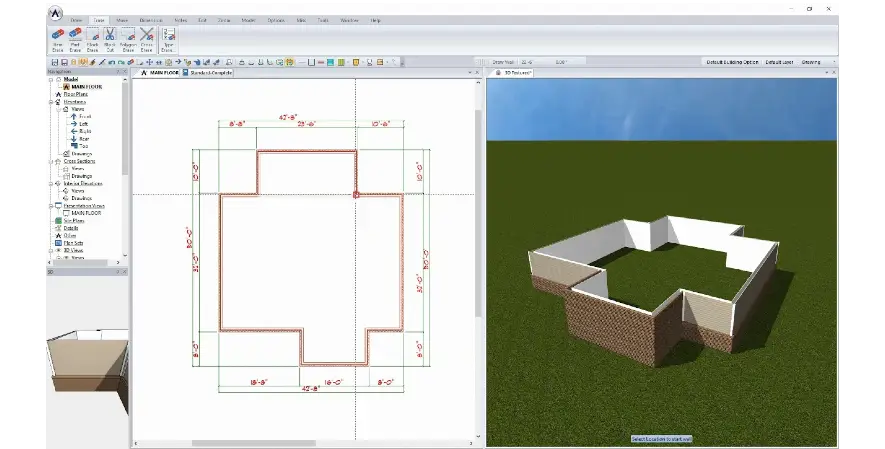The image size is (885, 449).
Task: Click the wall angle input field
Action: point(569,62)
